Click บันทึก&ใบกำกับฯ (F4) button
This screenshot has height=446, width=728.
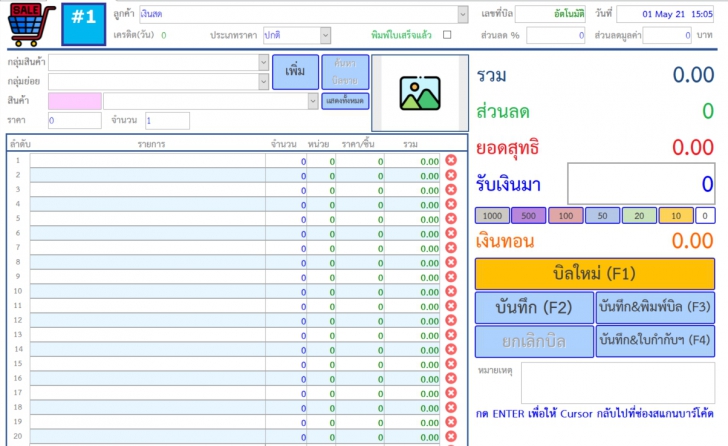pyautogui.click(x=655, y=341)
